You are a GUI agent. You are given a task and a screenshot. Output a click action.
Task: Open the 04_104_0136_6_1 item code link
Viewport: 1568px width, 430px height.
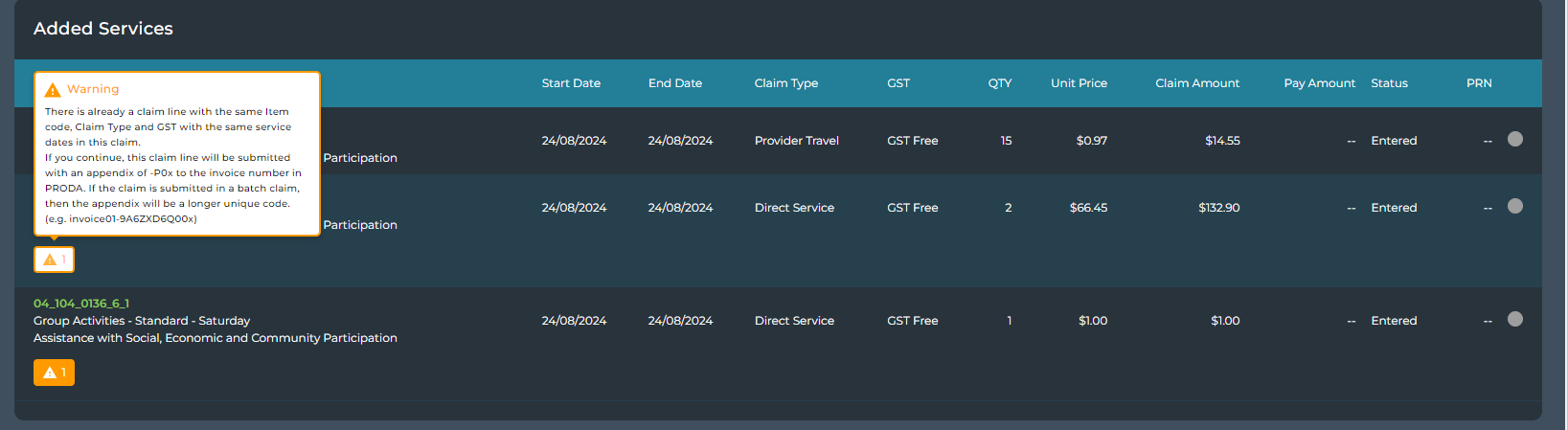coord(81,304)
